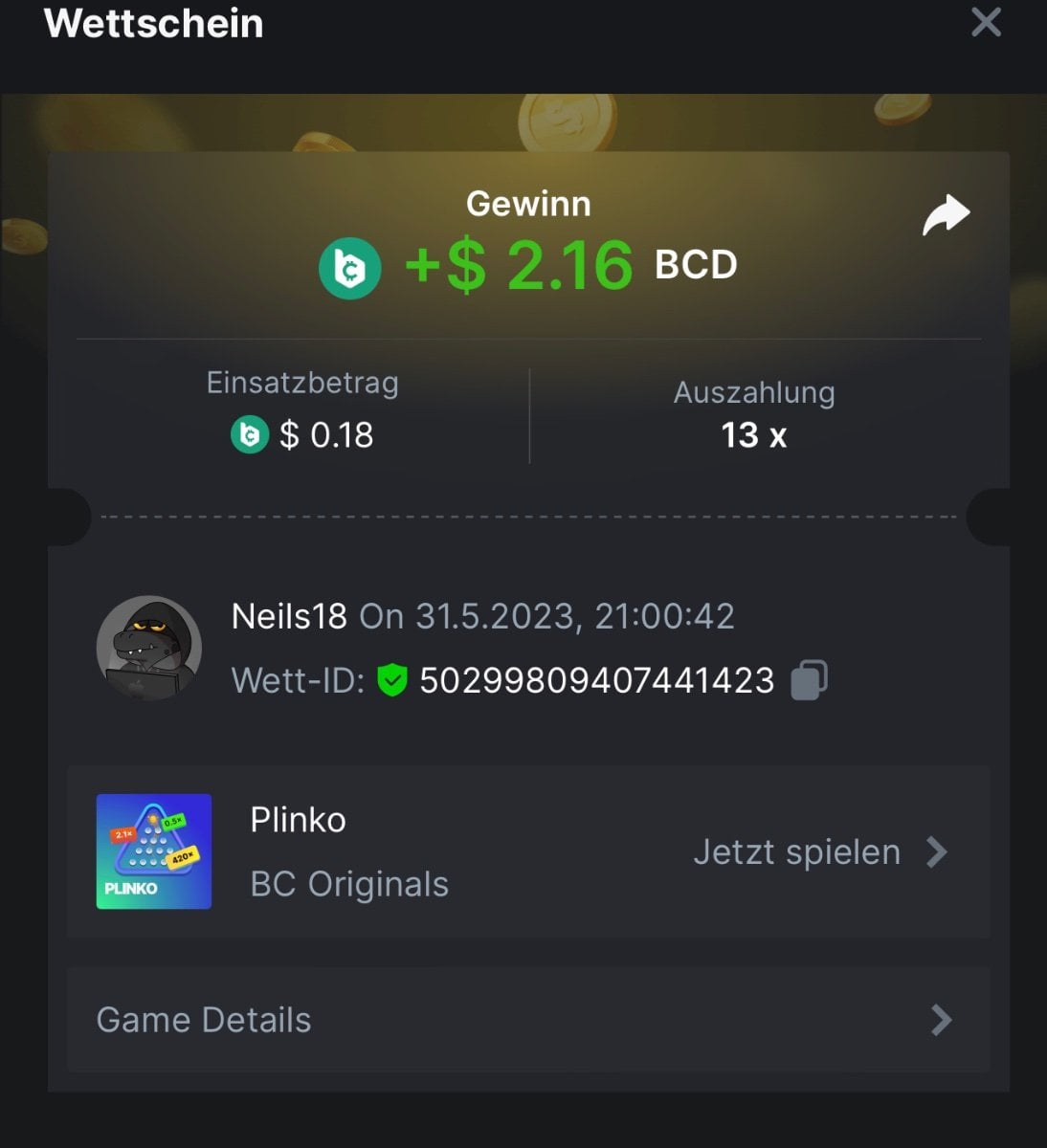Select the Neils18 username
1047x1148 pixels.
pyautogui.click(x=289, y=616)
